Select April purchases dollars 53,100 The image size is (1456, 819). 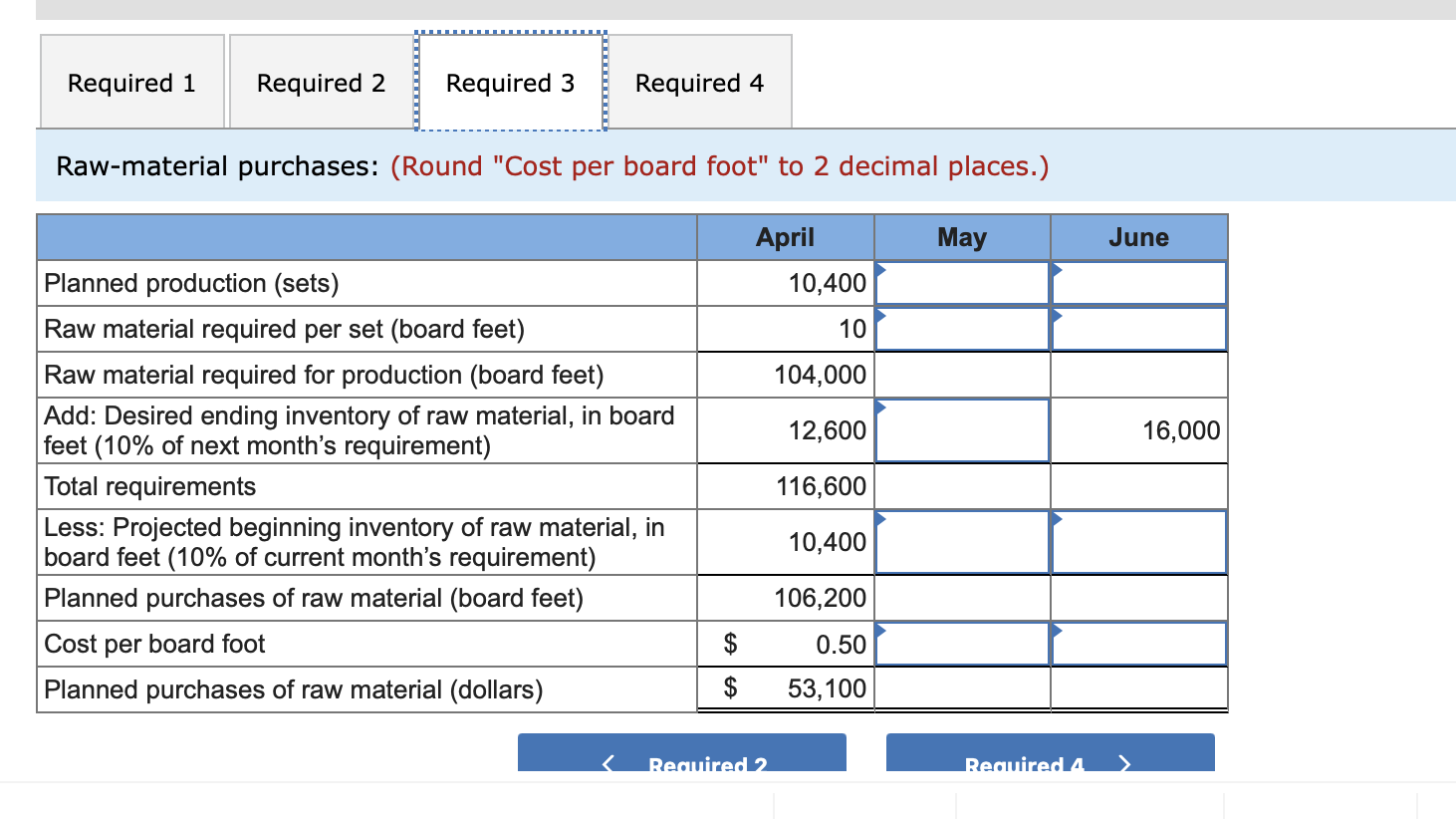click(827, 688)
